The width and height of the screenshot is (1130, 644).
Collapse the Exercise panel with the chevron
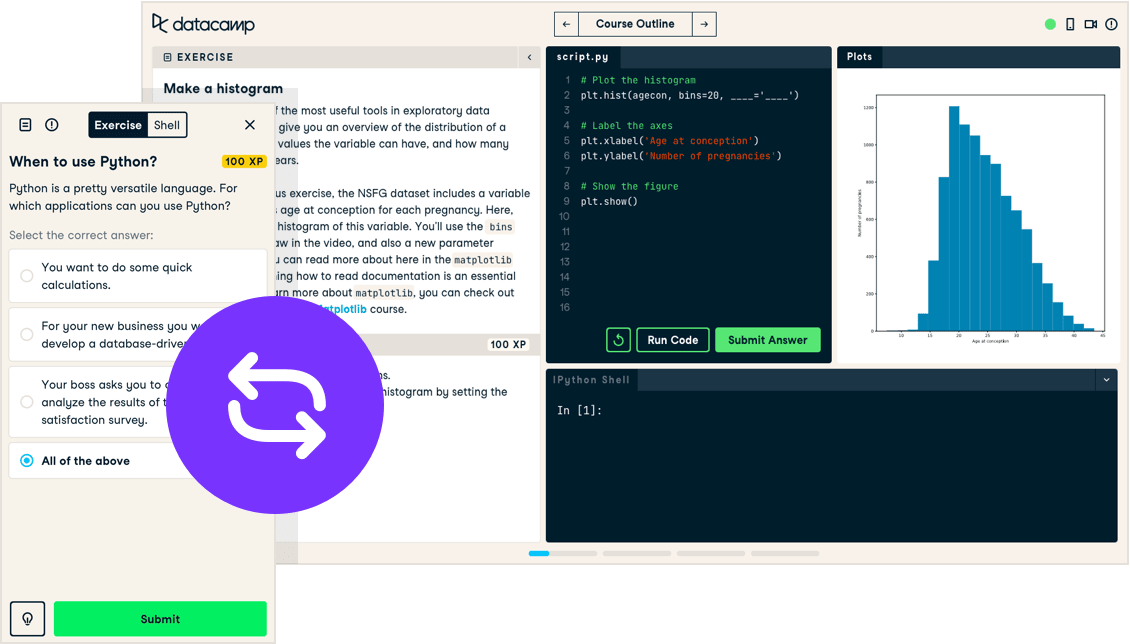(529, 58)
